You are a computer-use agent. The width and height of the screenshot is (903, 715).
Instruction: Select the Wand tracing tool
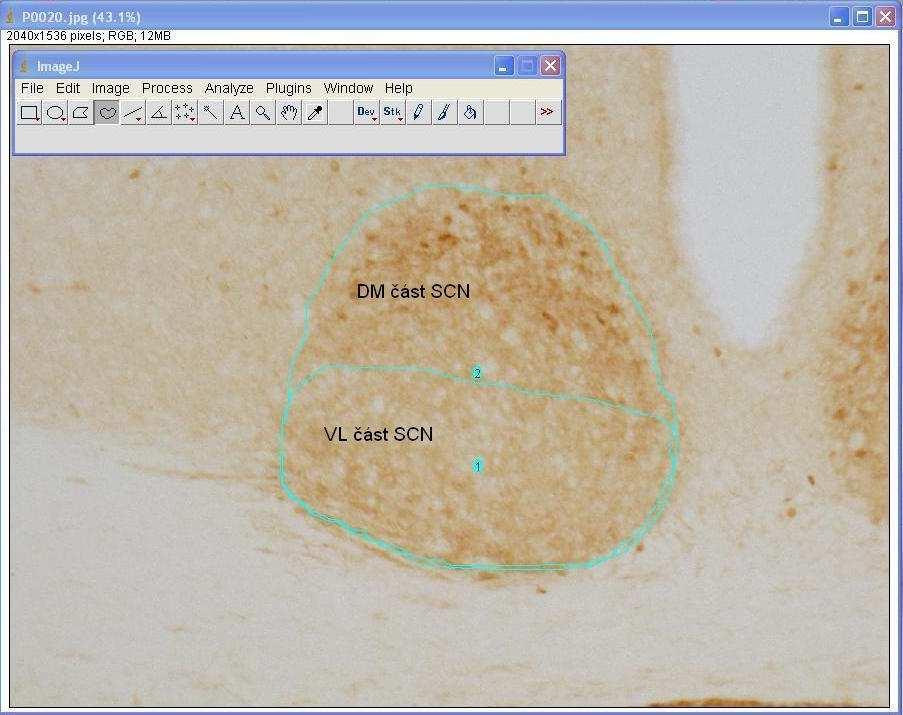(211, 112)
